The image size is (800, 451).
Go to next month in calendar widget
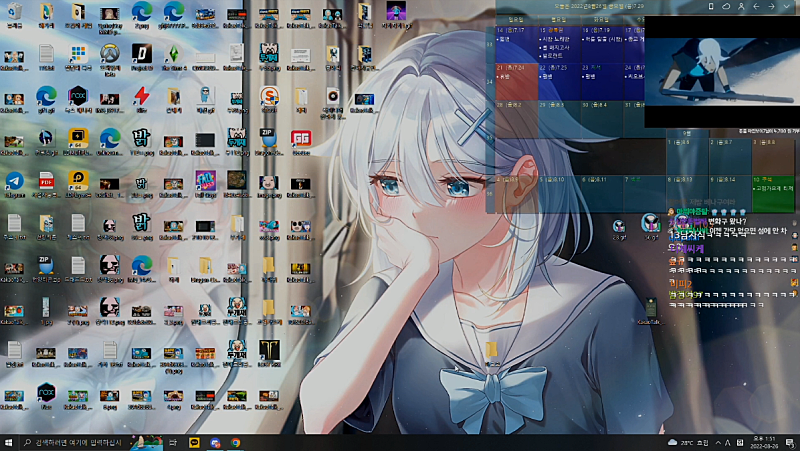771,6
